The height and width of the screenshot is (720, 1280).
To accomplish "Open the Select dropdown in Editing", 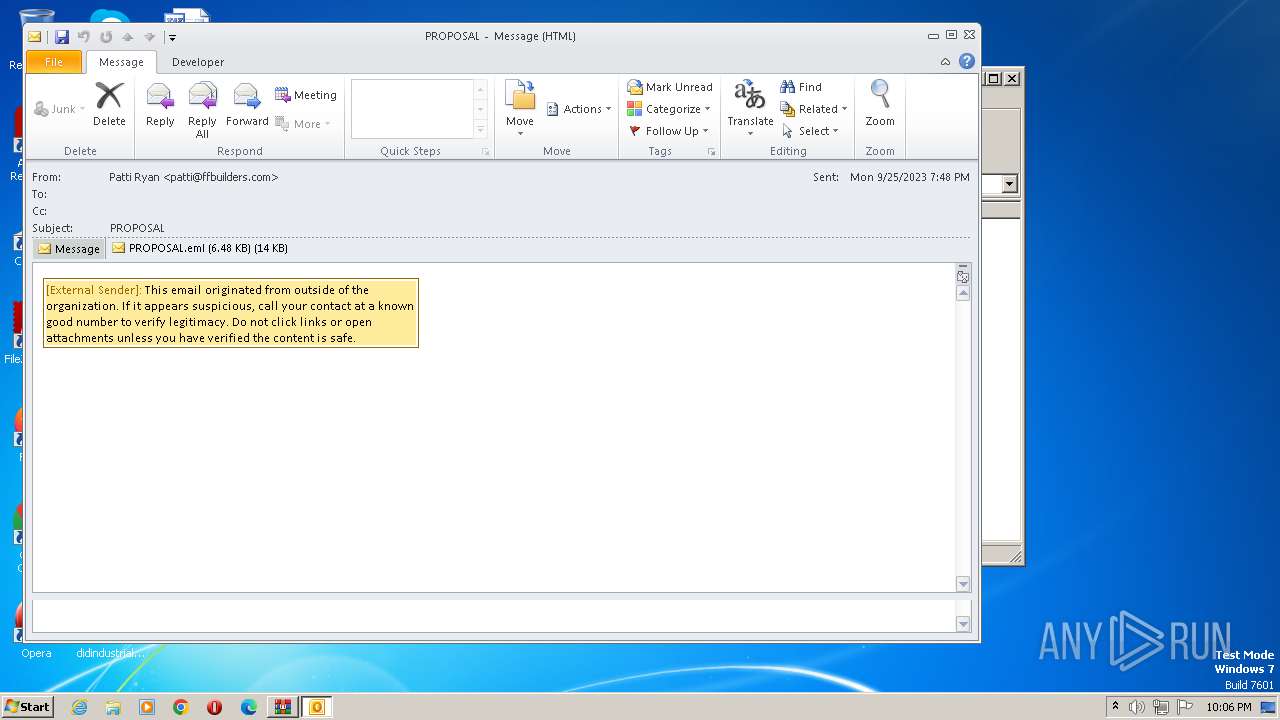I will (x=810, y=131).
